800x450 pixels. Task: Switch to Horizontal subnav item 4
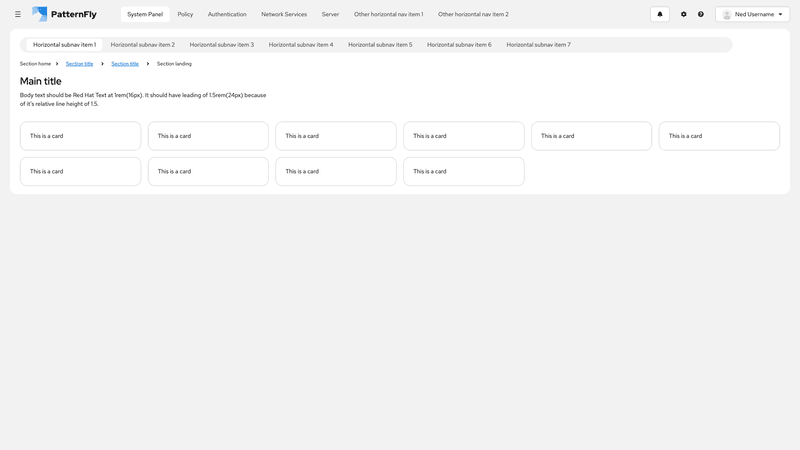click(301, 45)
